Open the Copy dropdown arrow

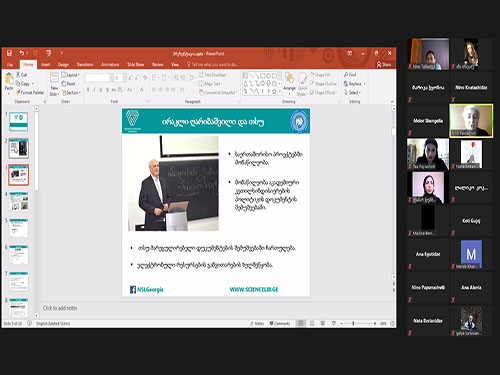coord(33,84)
